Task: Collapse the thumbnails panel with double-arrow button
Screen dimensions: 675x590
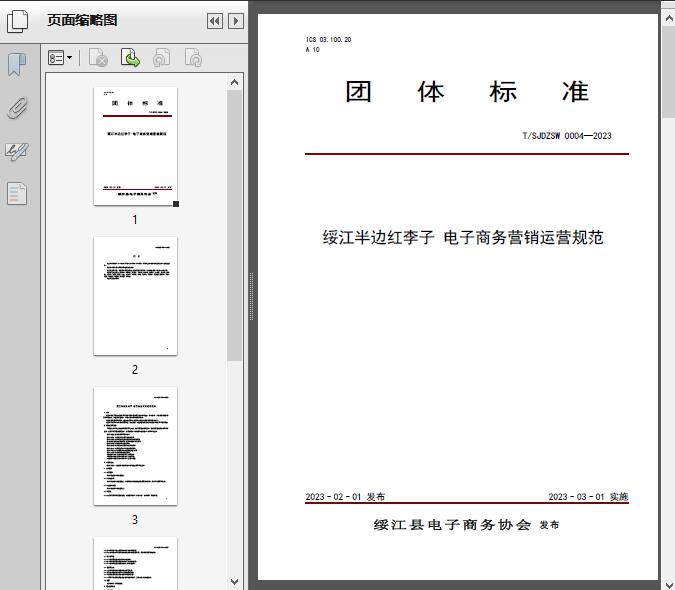Action: coord(215,21)
